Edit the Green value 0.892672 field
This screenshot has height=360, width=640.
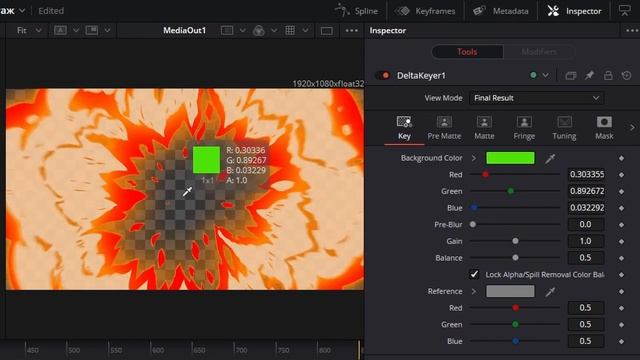[x=586, y=191]
